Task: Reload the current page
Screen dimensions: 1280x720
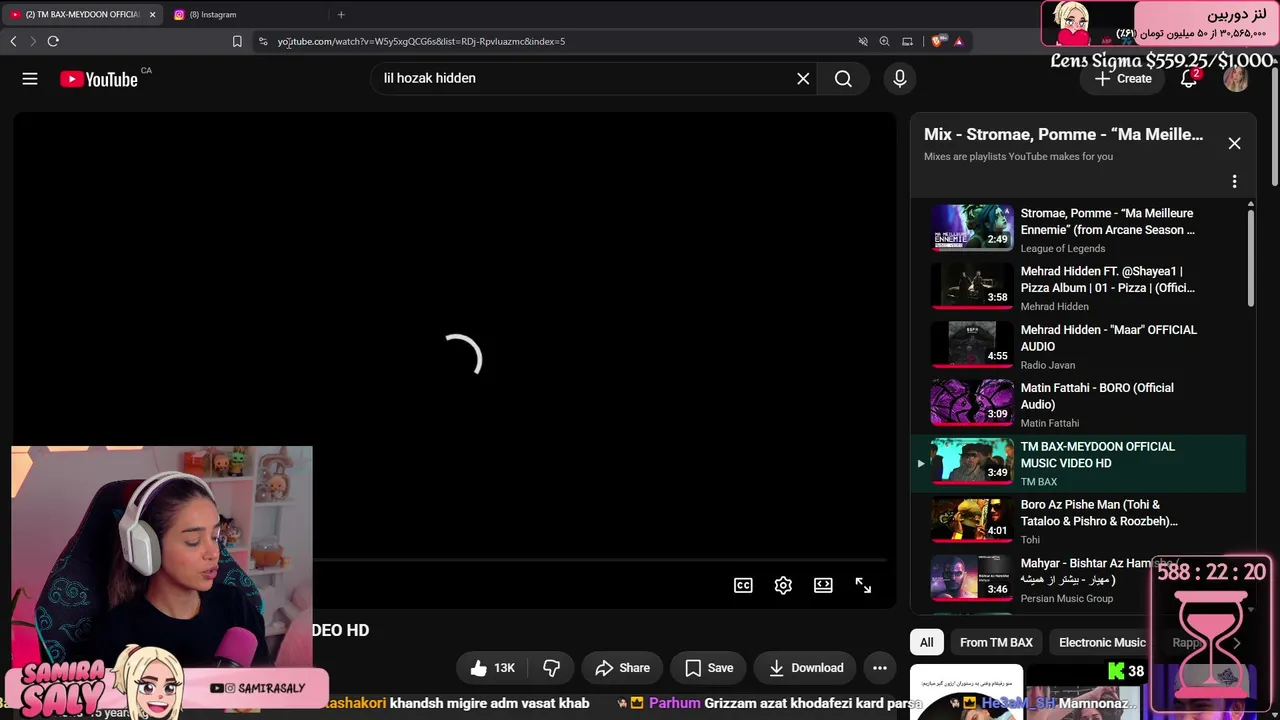Action: pyautogui.click(x=53, y=41)
